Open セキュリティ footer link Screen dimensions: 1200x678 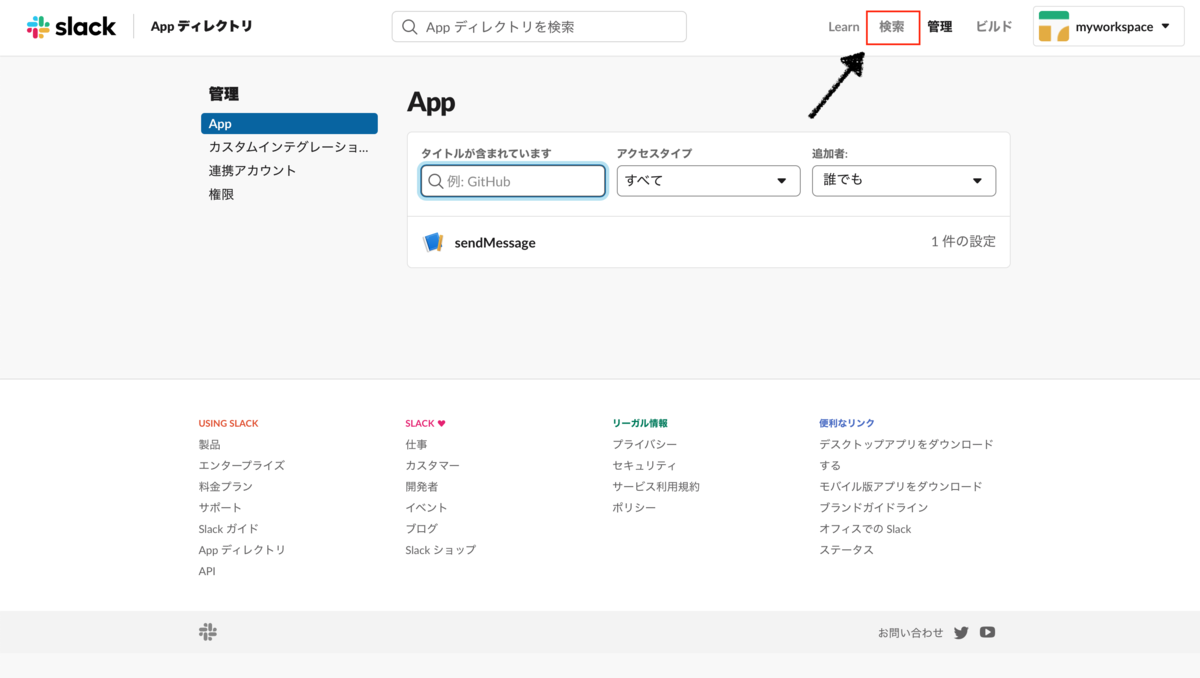pyautogui.click(x=644, y=465)
